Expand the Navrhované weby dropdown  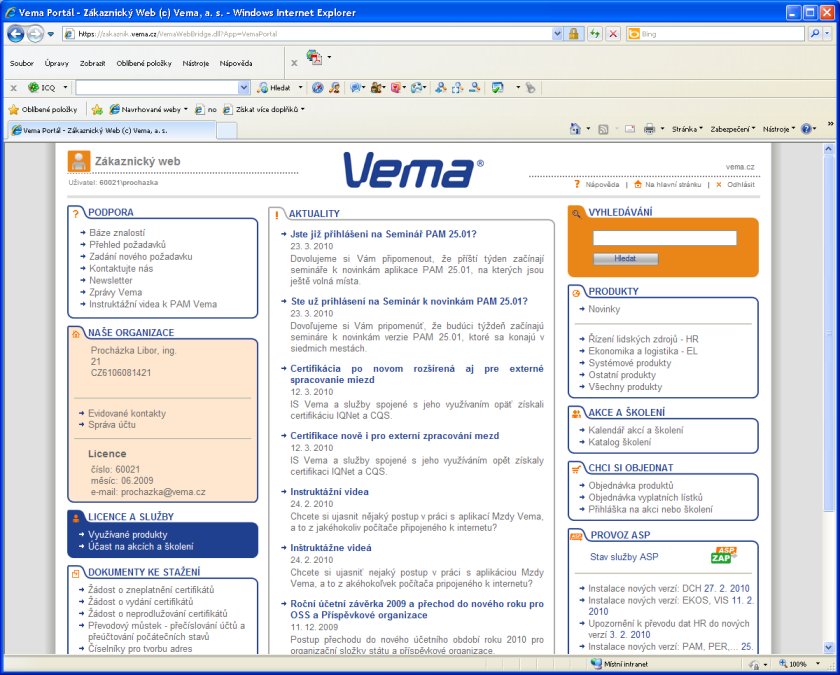click(x=185, y=109)
